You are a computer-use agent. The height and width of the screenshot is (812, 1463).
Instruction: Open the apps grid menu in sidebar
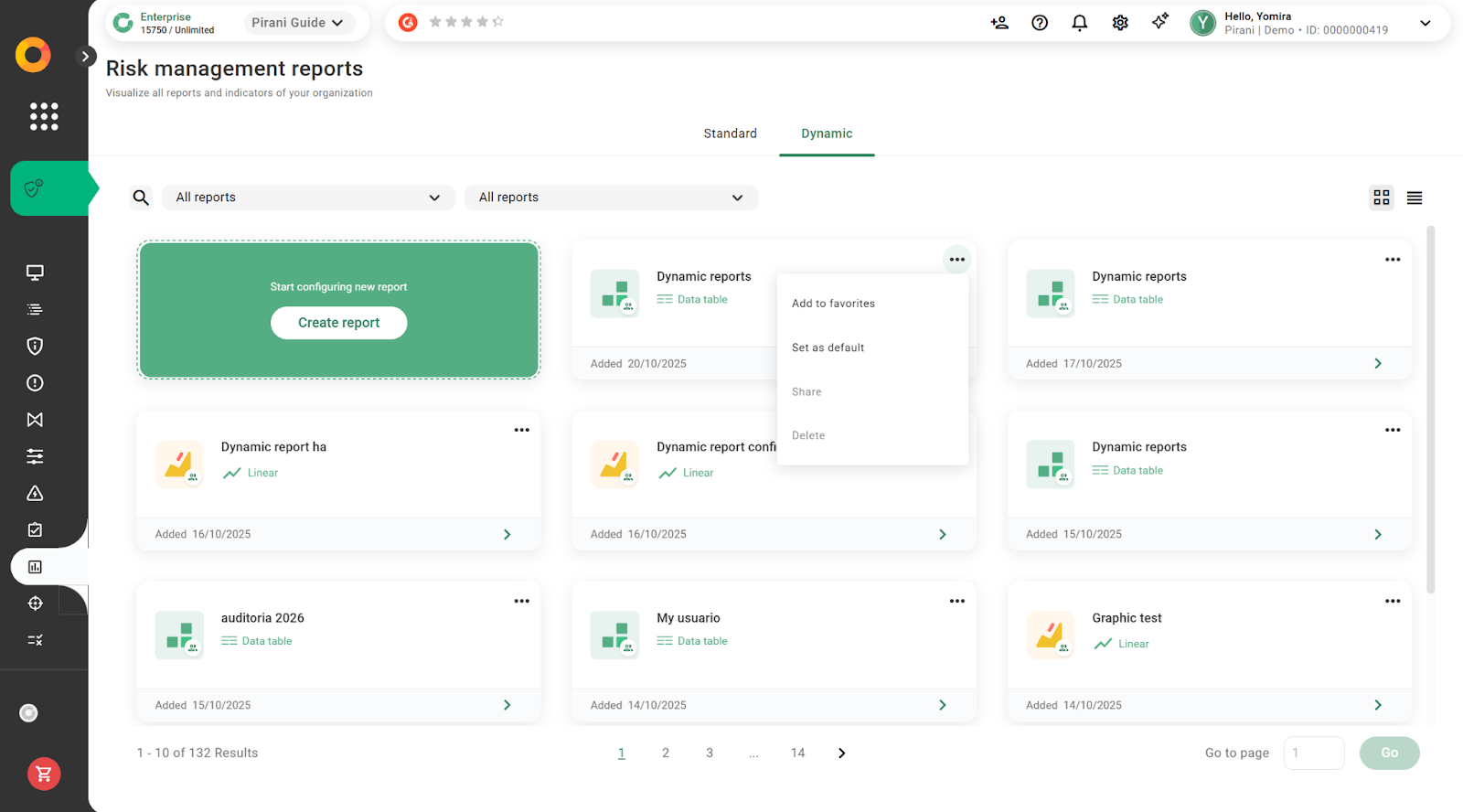(43, 116)
